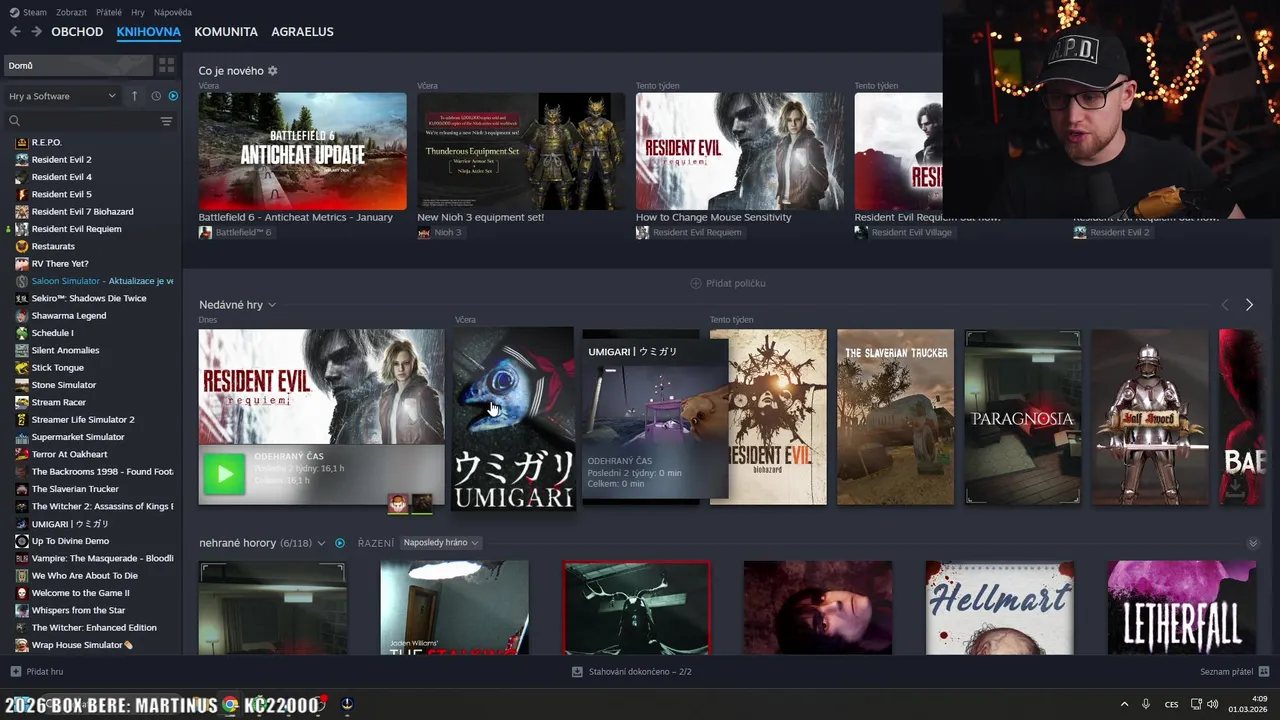Open the KOMUNITA community tab
This screenshot has height=720, width=1280.
pyautogui.click(x=226, y=32)
